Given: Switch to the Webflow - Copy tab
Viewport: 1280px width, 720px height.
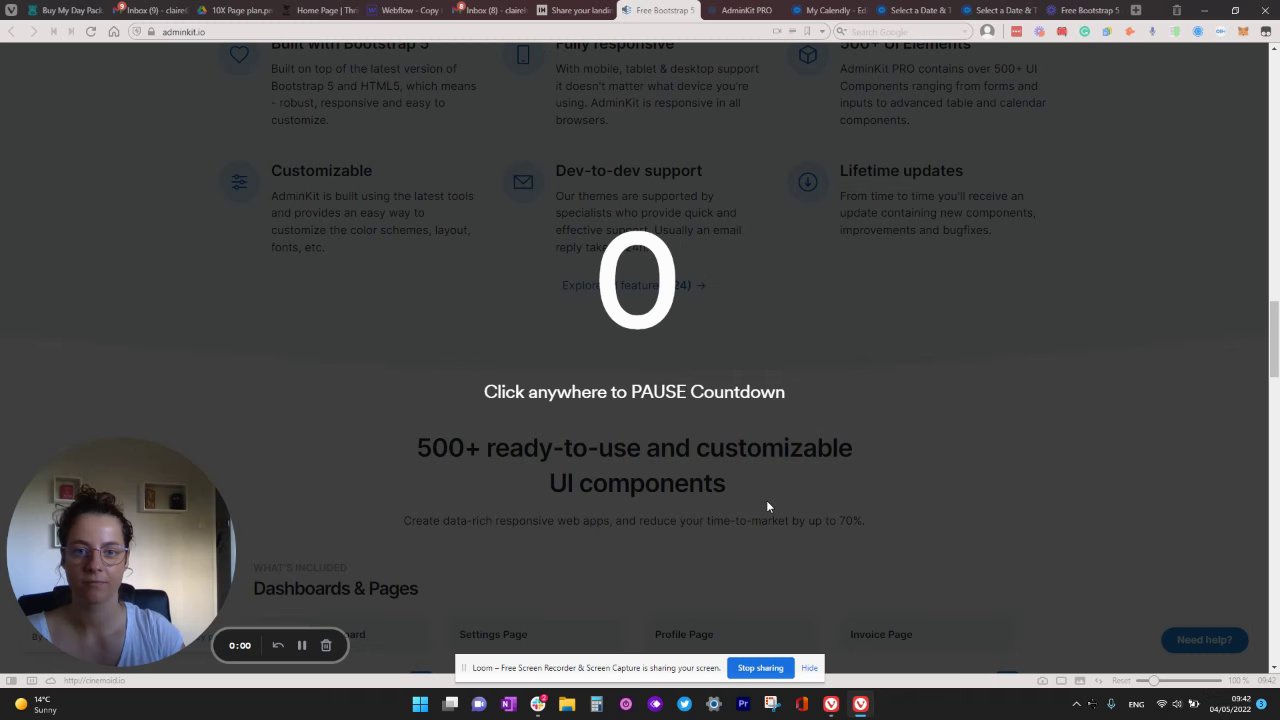Looking at the screenshot, I should (x=405, y=10).
